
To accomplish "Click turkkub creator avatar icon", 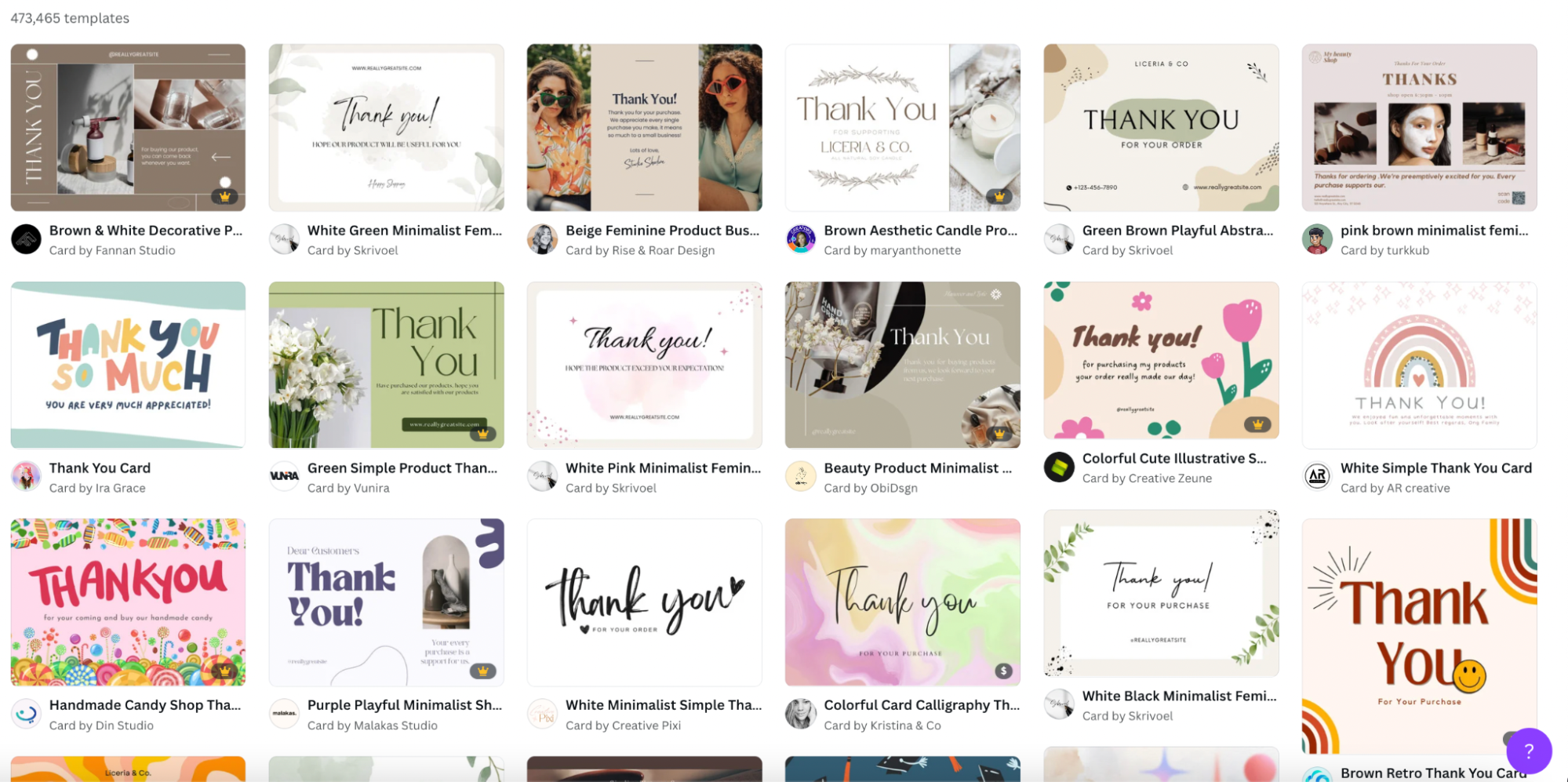I will click(1317, 239).
